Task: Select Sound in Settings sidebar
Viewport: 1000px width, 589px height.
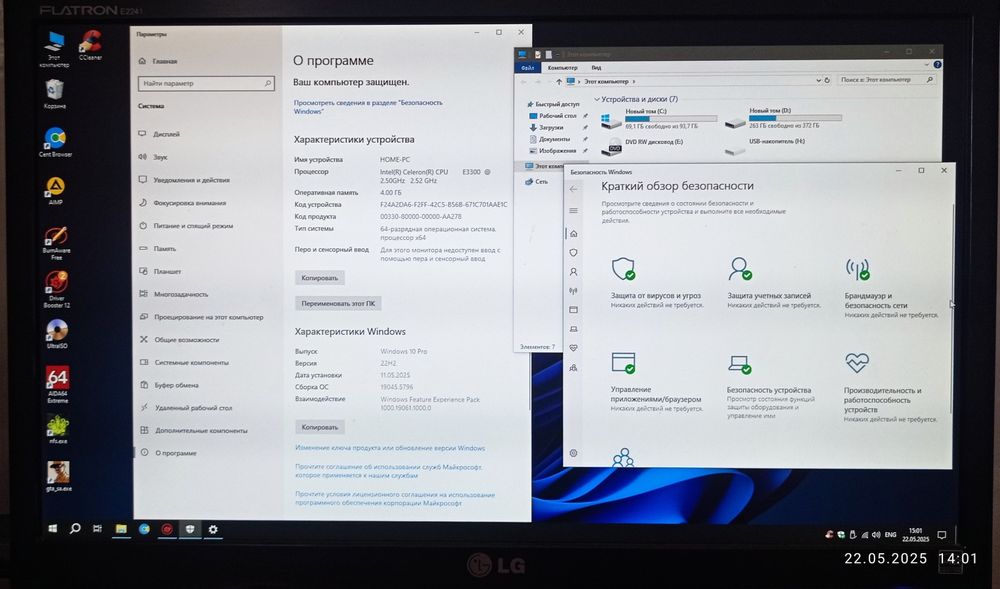Action: point(159,157)
